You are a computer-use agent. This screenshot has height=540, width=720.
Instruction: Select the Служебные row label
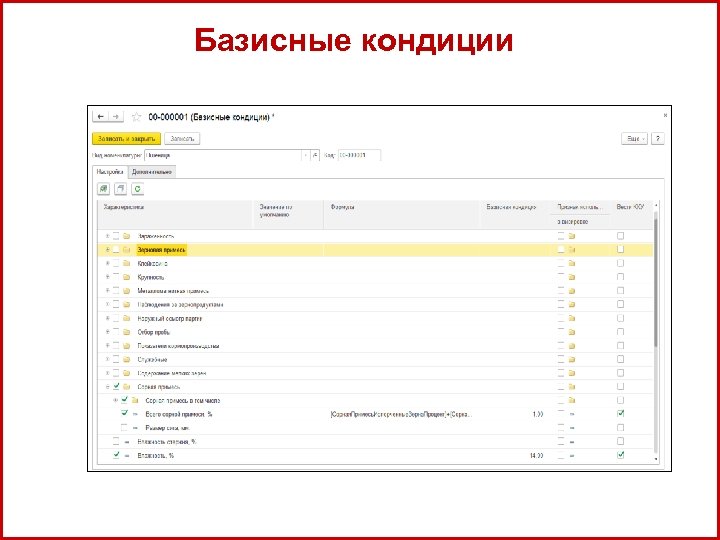click(x=152, y=360)
